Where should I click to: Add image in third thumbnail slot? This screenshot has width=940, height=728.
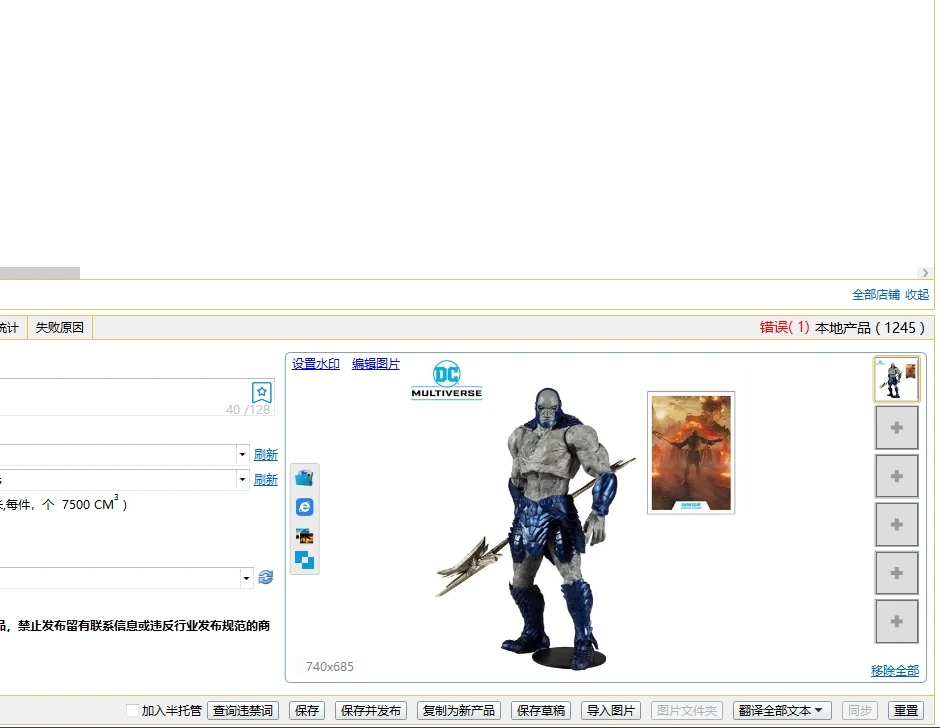(x=896, y=476)
